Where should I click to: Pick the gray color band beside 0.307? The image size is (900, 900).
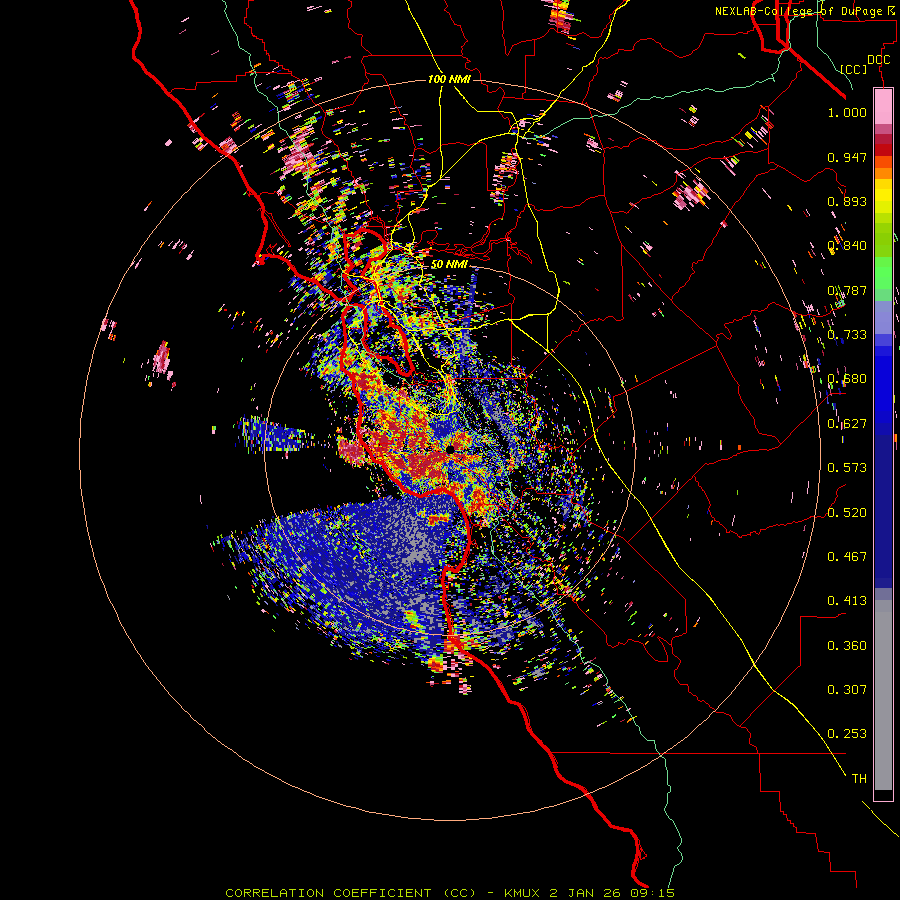883,695
